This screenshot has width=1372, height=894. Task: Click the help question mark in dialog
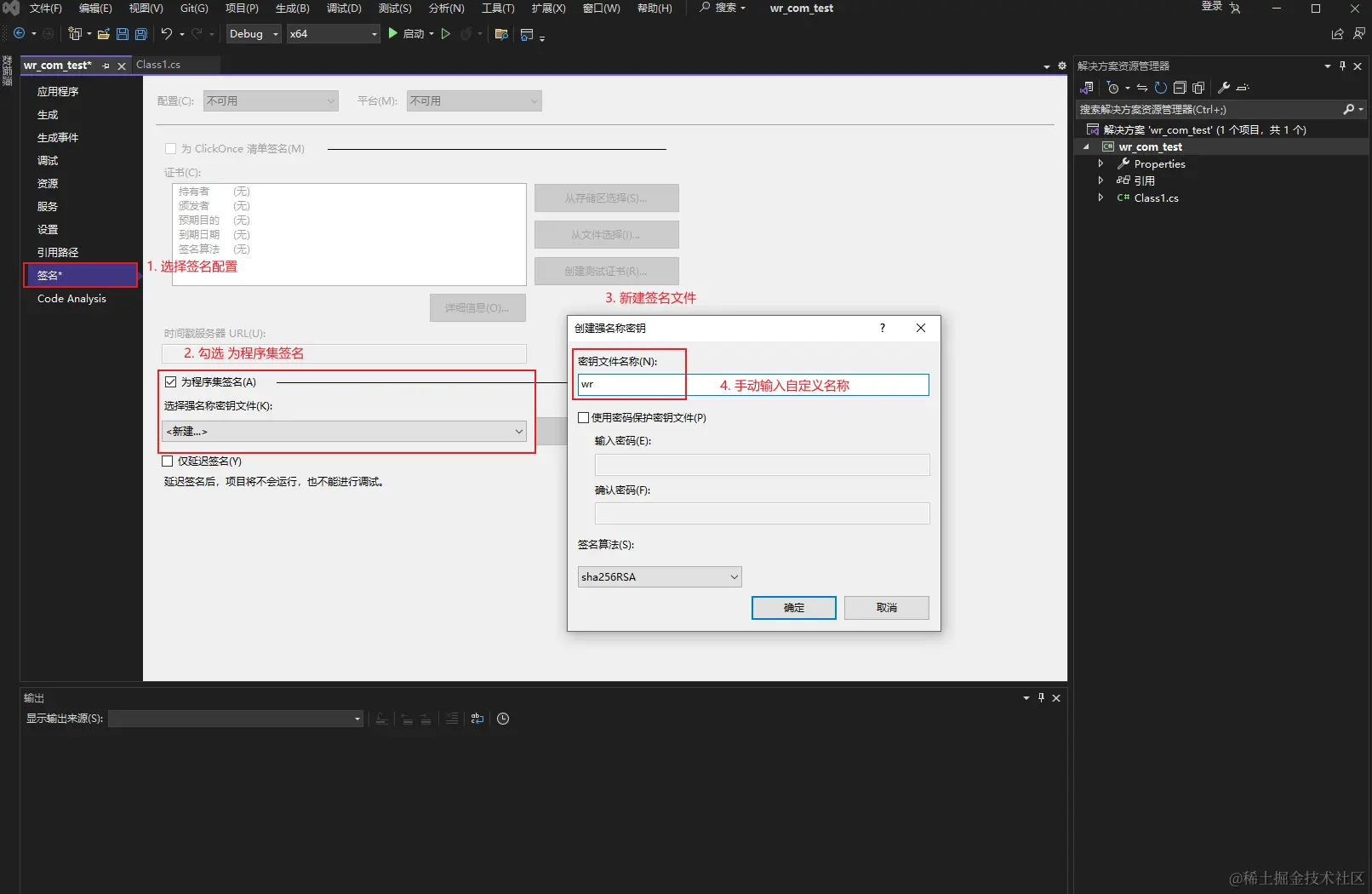pyautogui.click(x=883, y=328)
